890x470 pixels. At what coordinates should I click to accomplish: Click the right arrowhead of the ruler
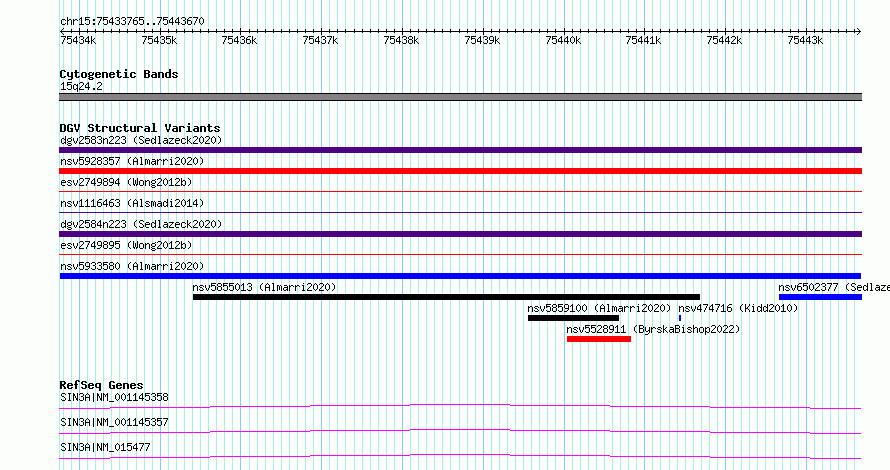[858, 32]
